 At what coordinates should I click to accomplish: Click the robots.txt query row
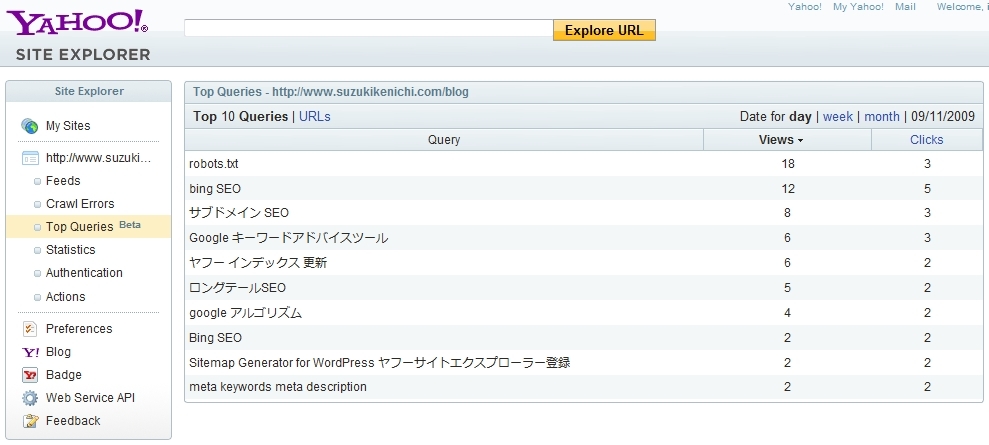click(583, 164)
